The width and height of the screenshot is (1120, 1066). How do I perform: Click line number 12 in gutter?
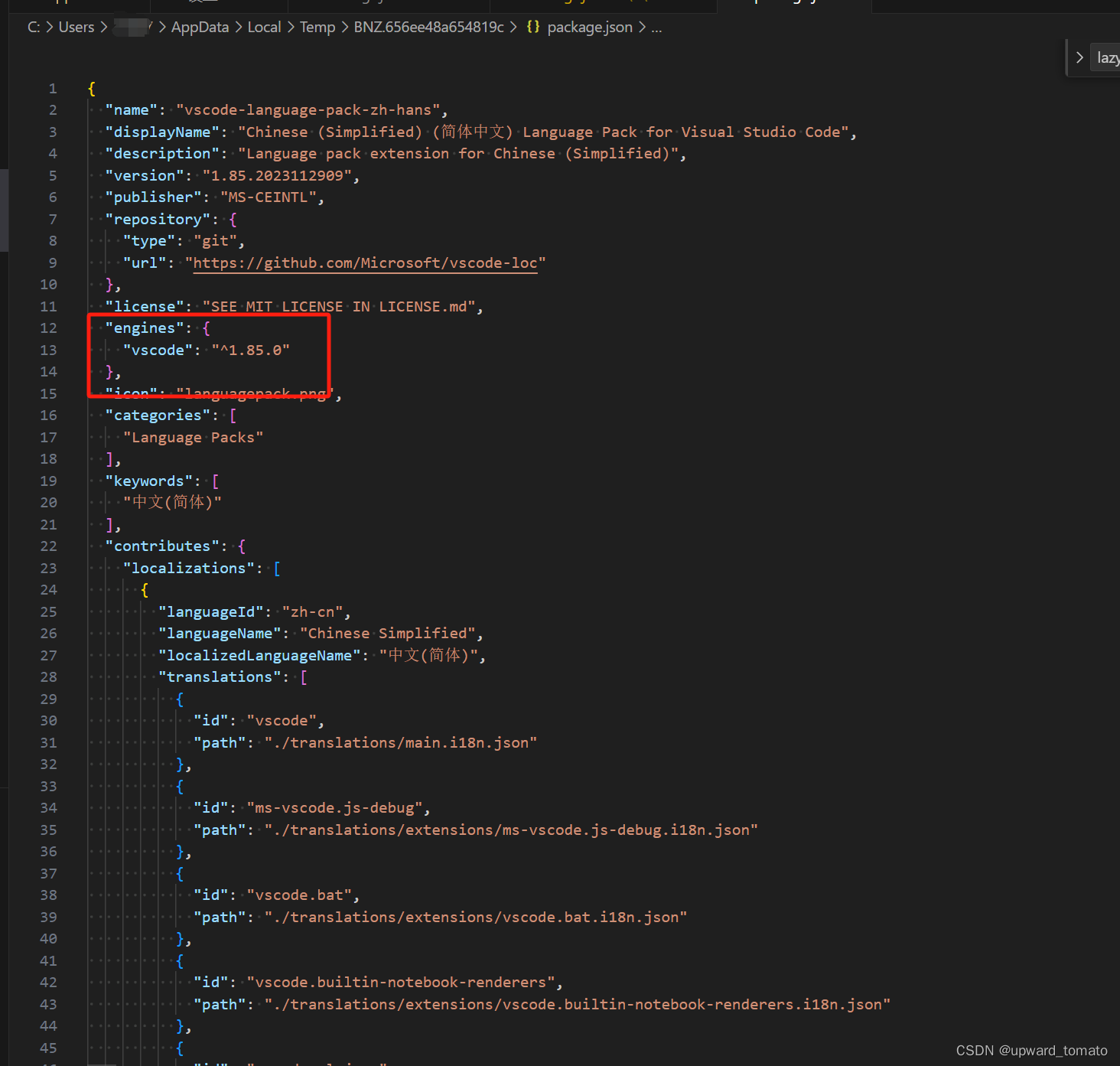48,328
